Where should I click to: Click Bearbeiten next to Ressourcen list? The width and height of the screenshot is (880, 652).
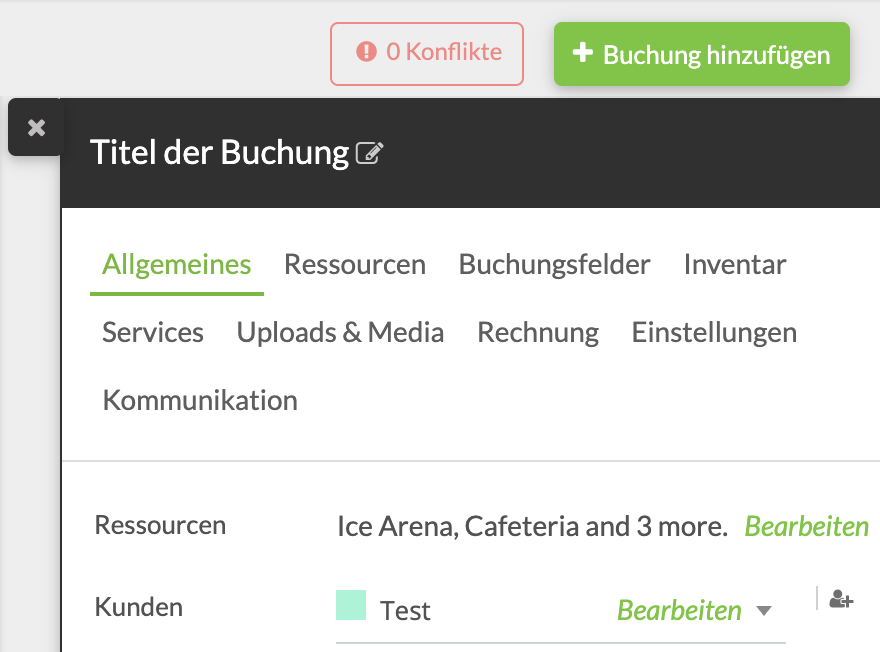coord(806,526)
